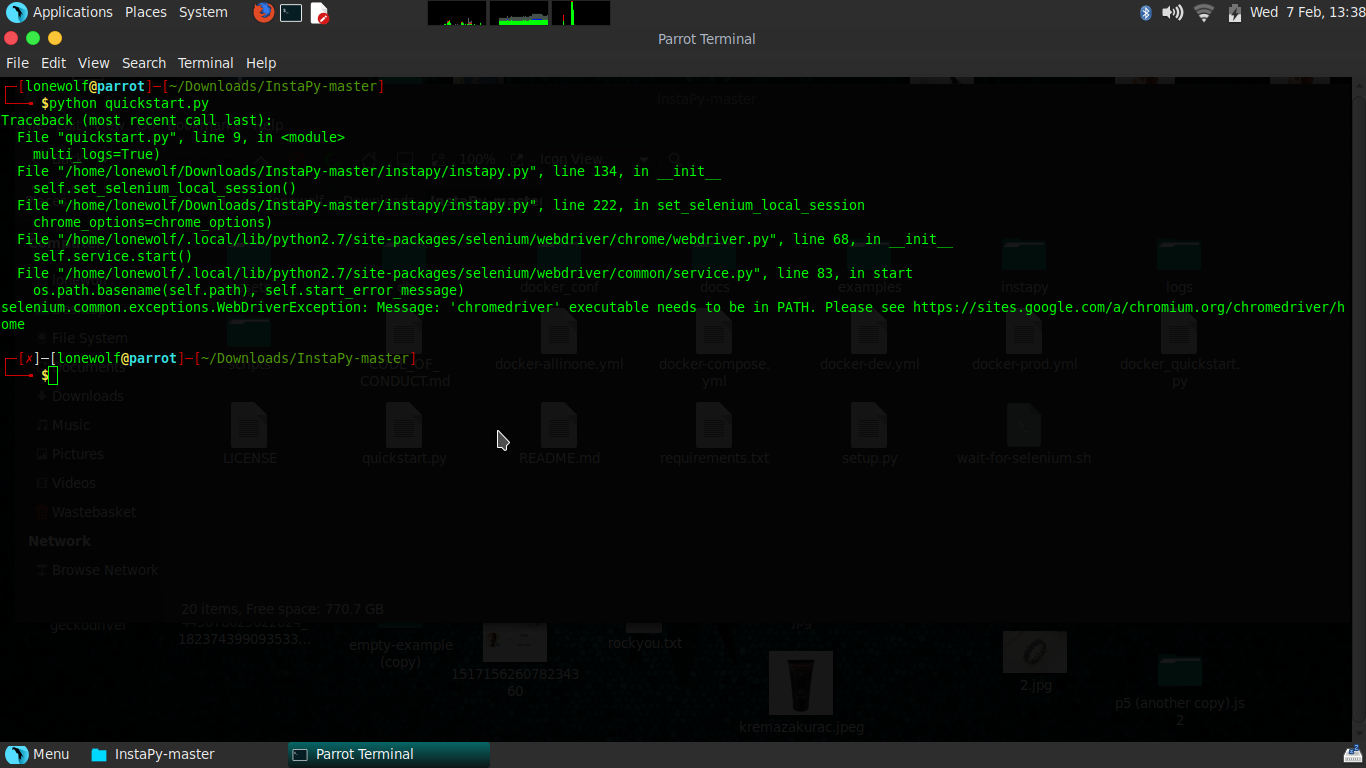Open the Wi-Fi network indicator

(x=1204, y=12)
